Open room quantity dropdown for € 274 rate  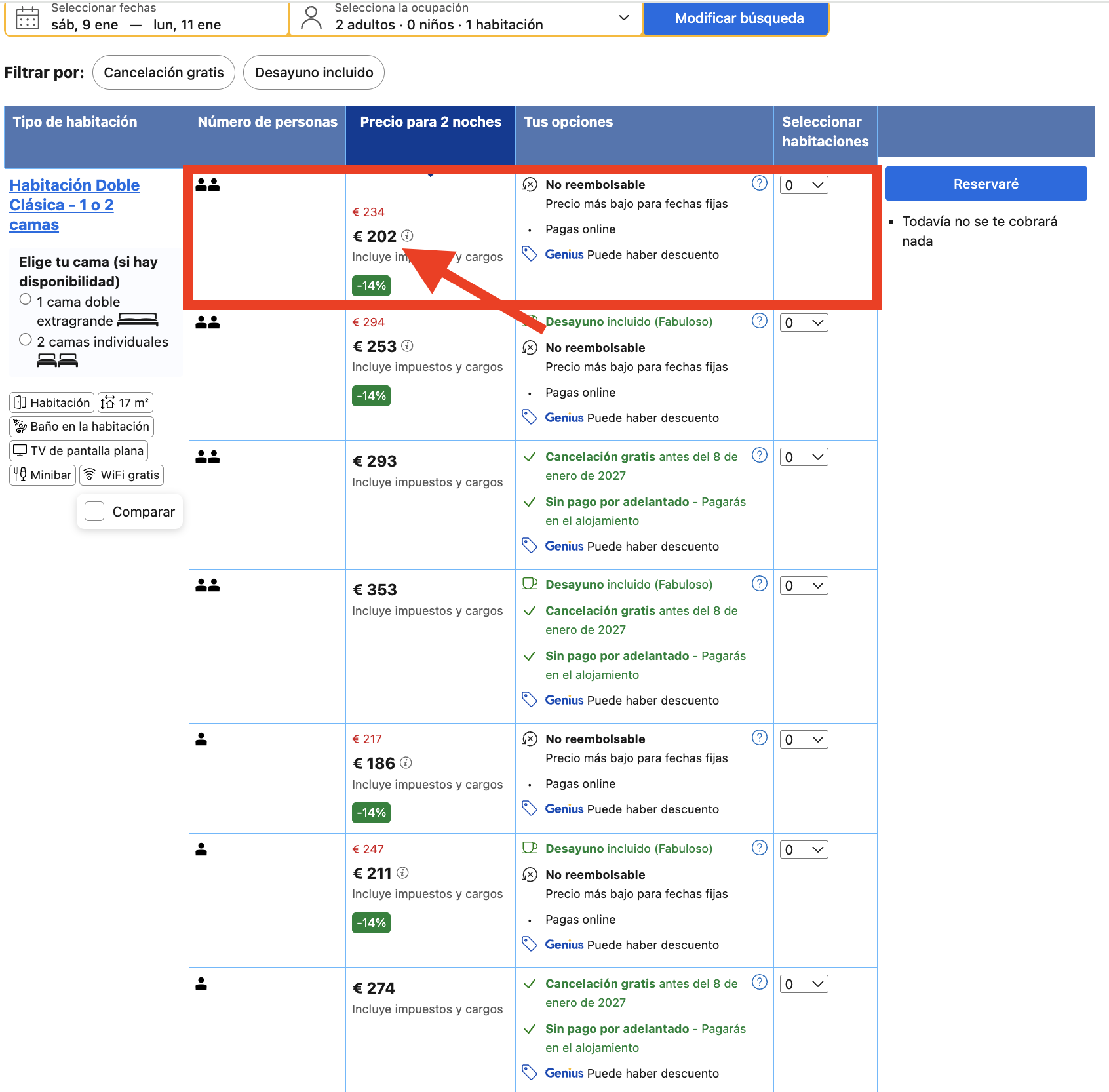(x=804, y=984)
